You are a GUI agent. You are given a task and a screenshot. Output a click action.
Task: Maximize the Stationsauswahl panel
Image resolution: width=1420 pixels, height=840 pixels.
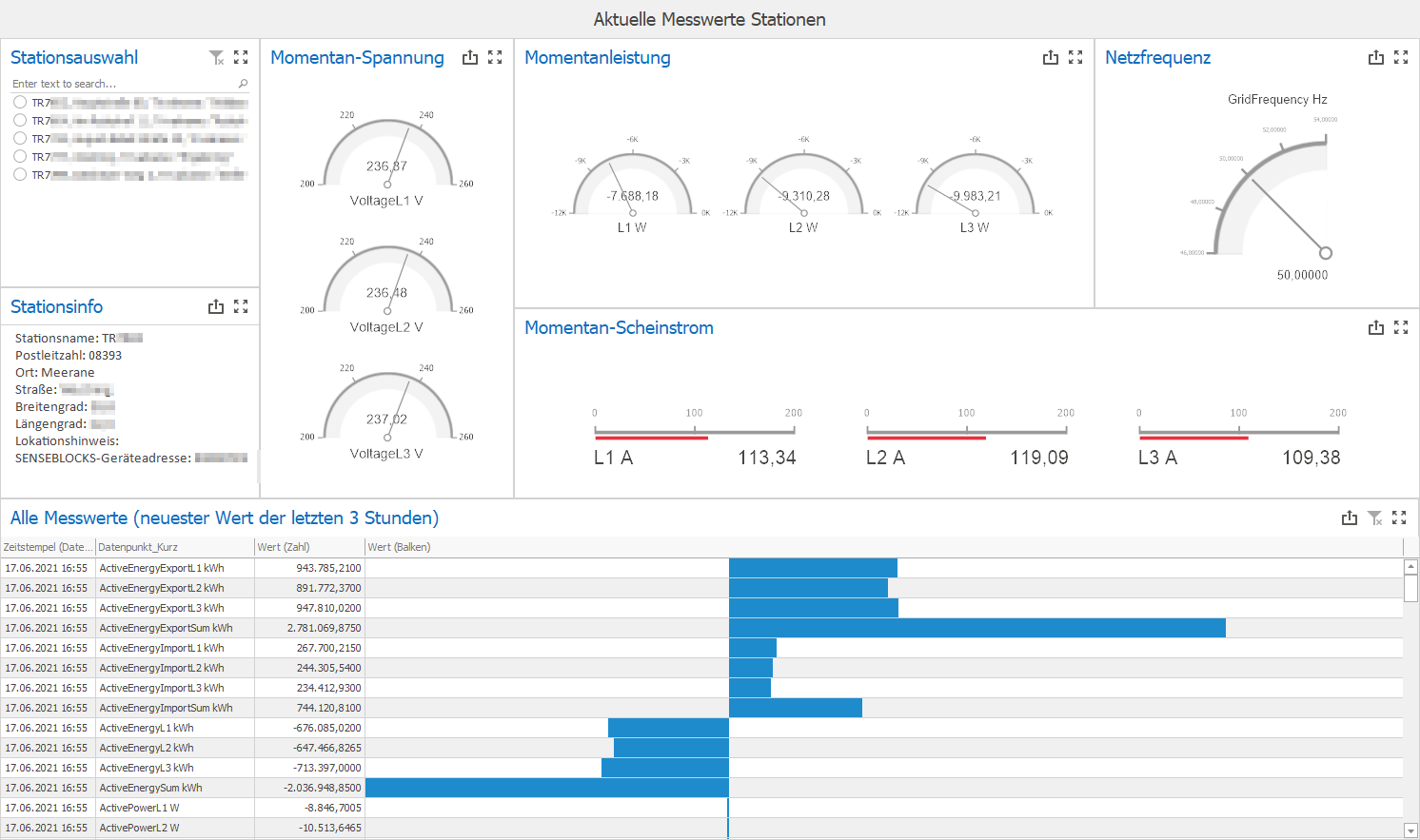point(241,58)
